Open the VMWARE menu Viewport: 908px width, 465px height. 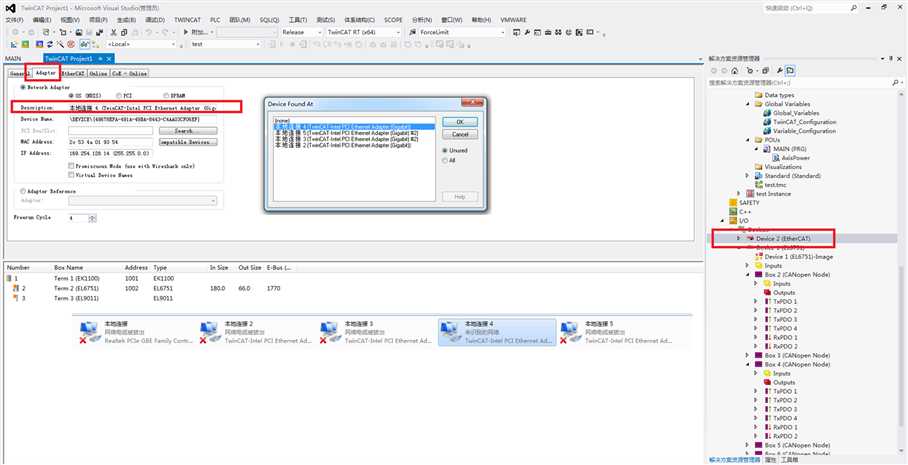pyautogui.click(x=514, y=20)
